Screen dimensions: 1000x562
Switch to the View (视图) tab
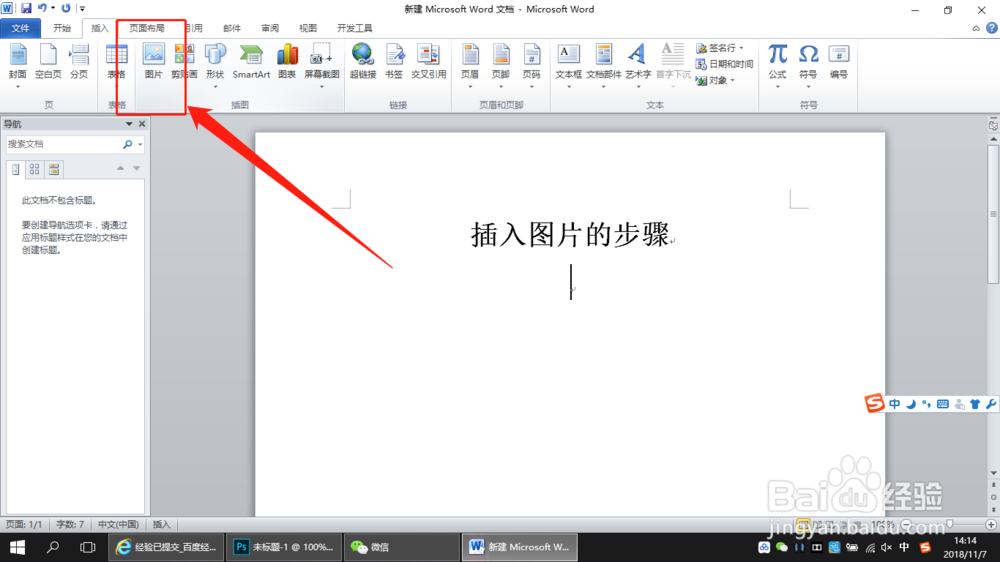point(308,28)
